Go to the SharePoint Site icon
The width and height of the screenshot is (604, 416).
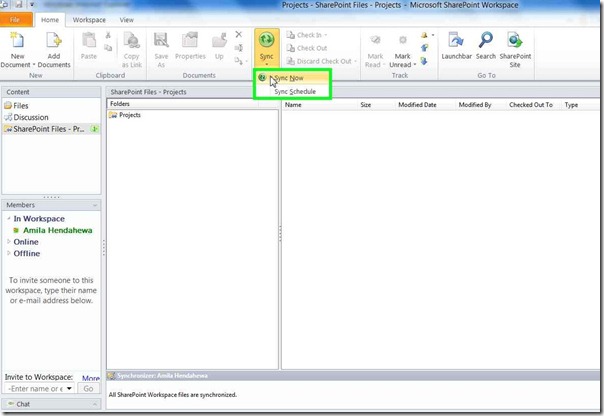click(515, 40)
